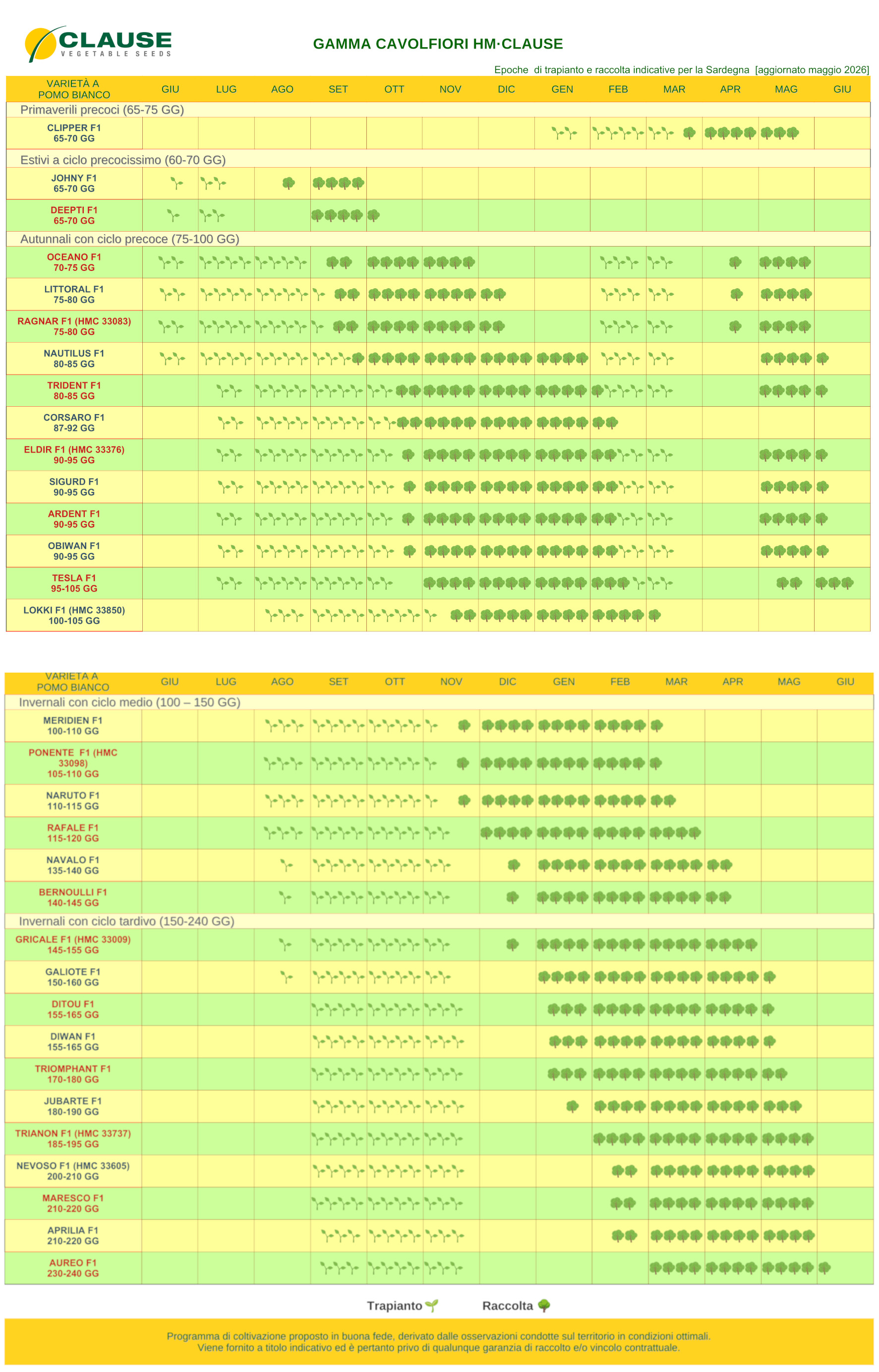Image resolution: width=879 pixels, height=1372 pixels.
Task: Click RAGNAR F1's harvest icon in APR
Action: coord(735,326)
